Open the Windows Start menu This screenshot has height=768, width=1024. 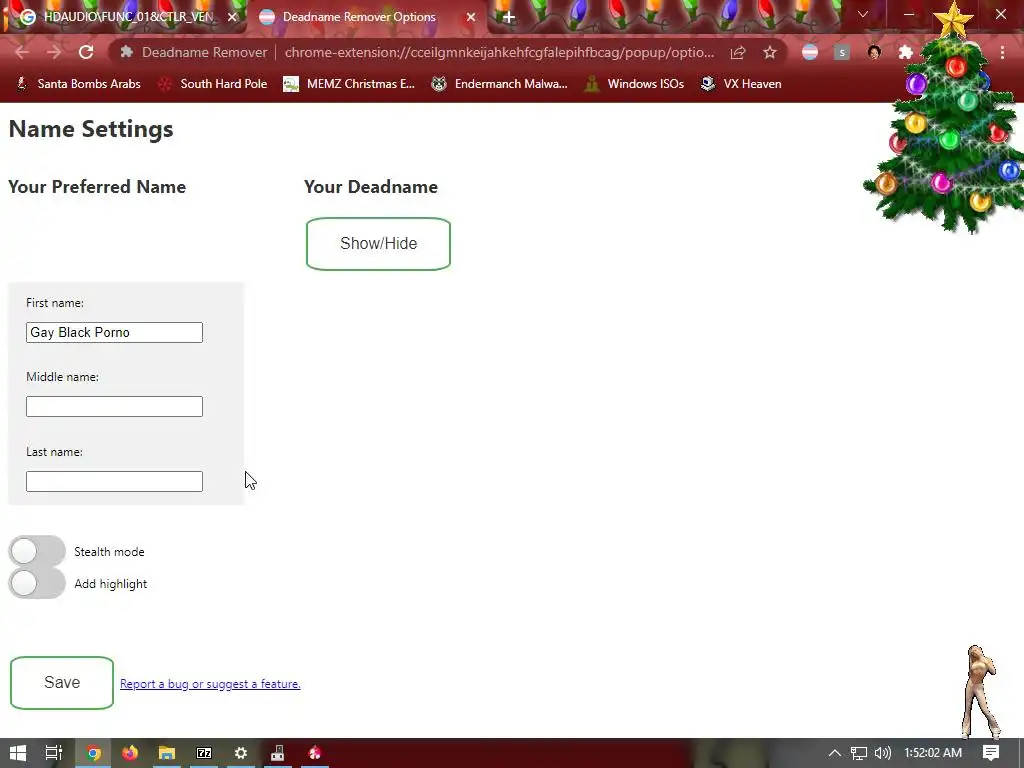click(x=18, y=753)
